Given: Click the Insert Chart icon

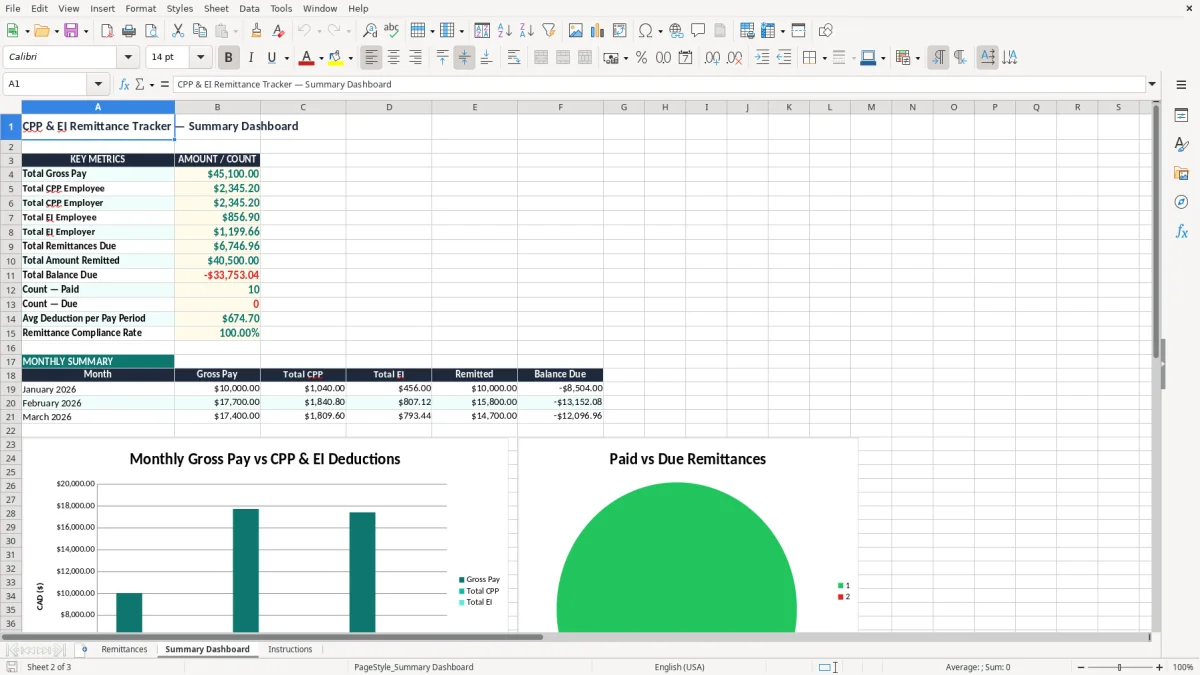Looking at the screenshot, I should 598,31.
